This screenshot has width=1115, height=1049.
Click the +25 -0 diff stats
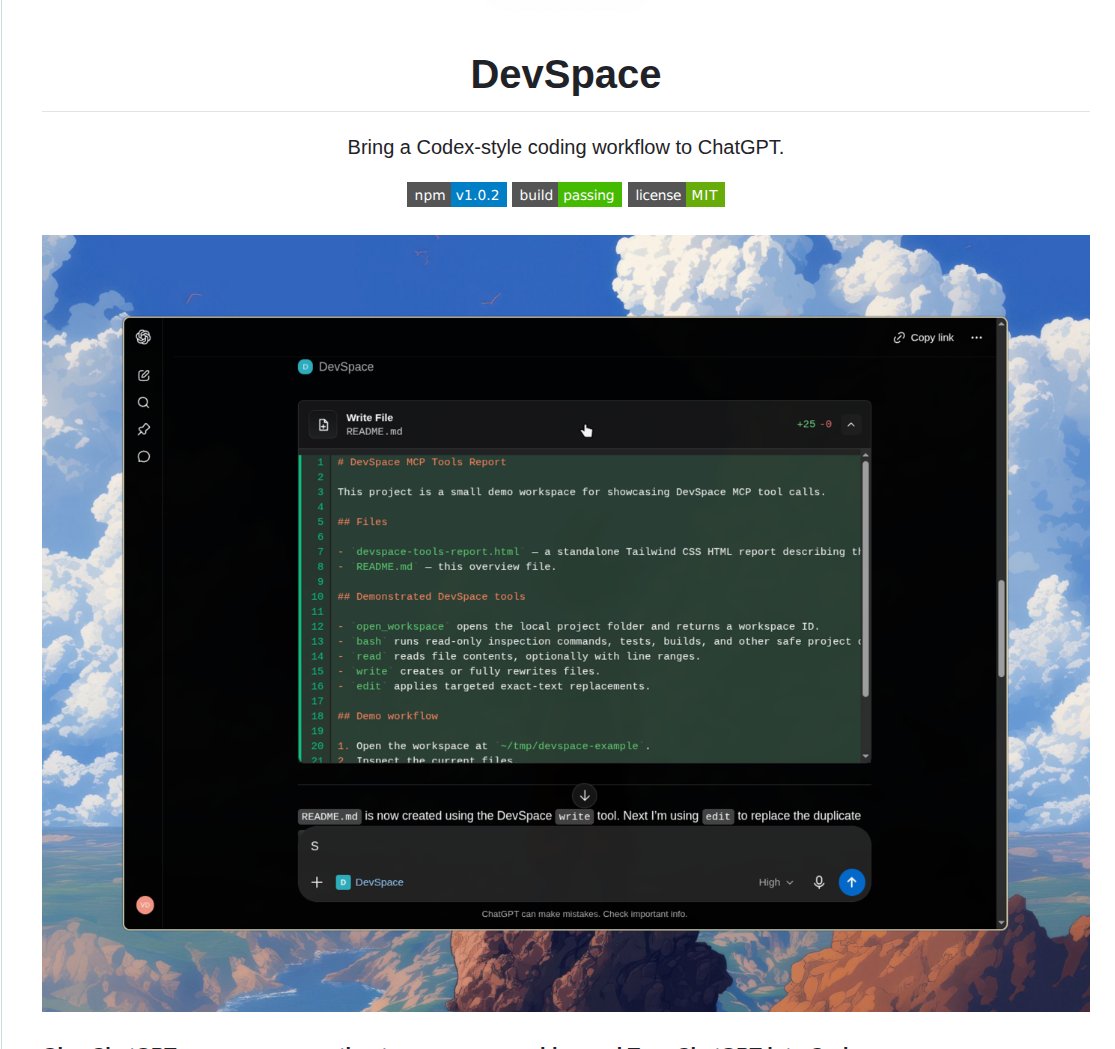point(813,424)
